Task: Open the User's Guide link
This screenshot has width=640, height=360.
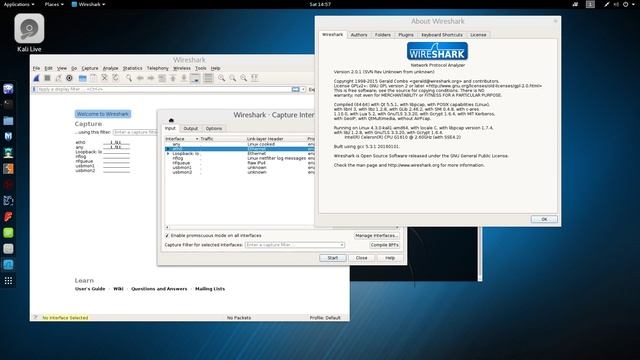Action: click(90, 289)
